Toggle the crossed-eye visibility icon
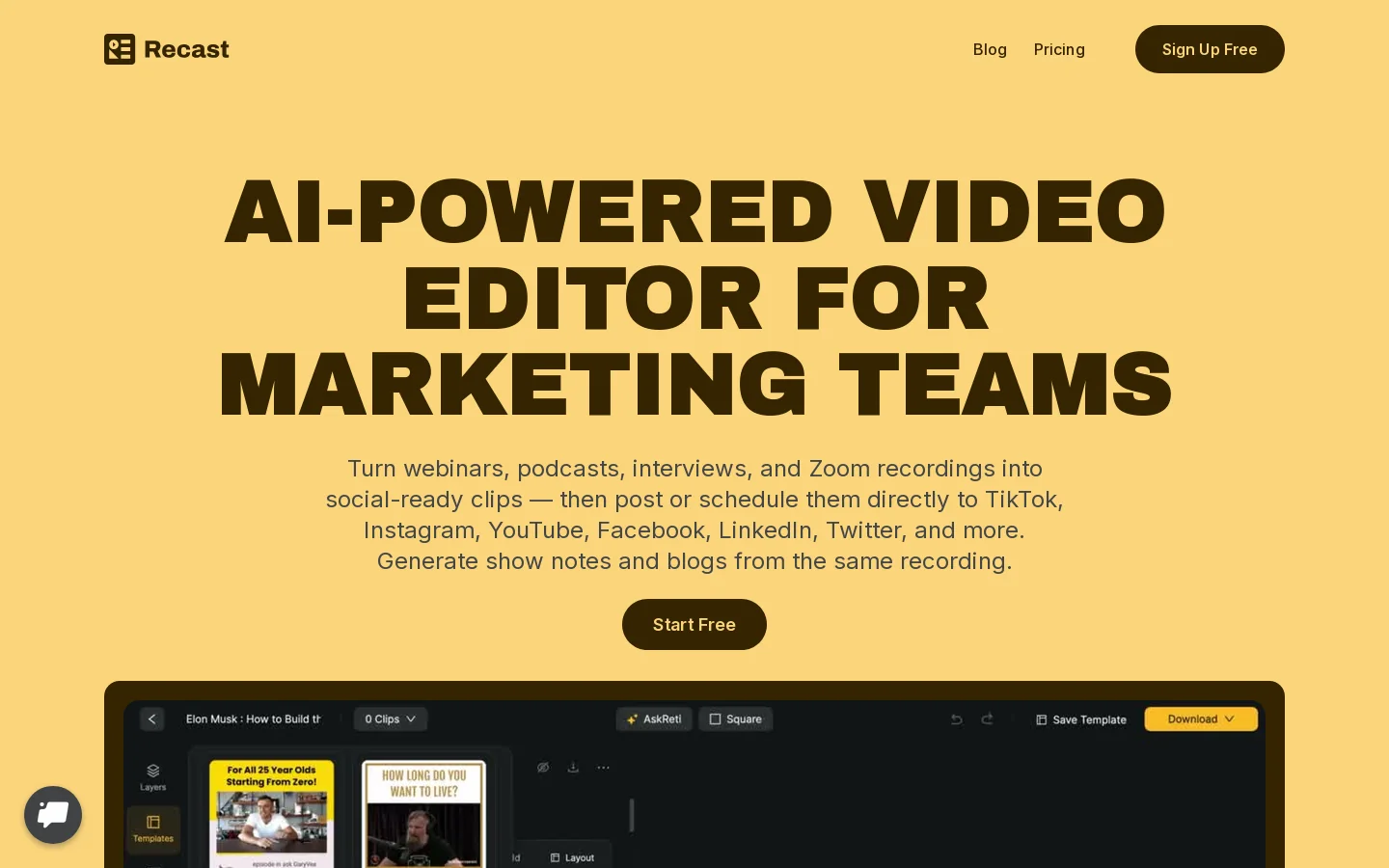This screenshot has height=868, width=1389. [543, 768]
